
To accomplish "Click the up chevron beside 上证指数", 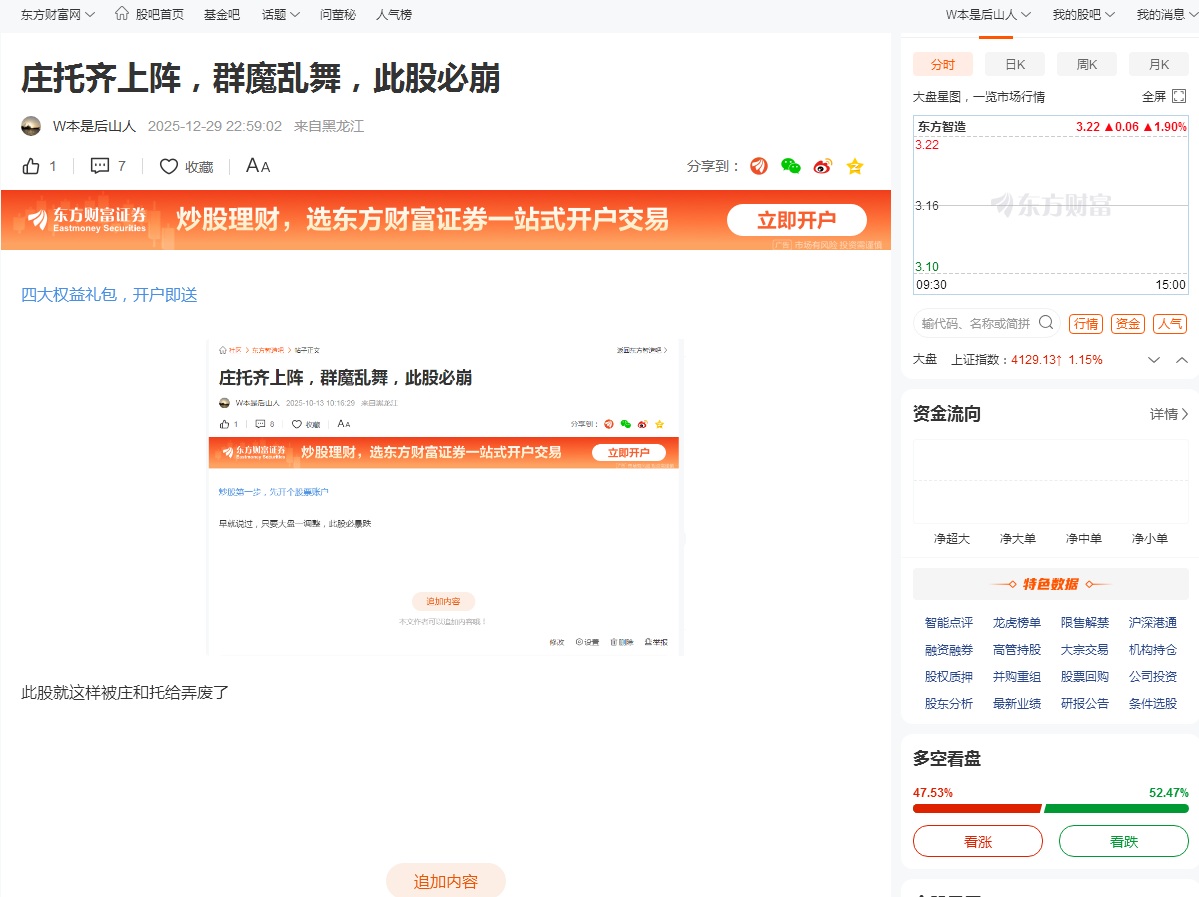I will 1181,360.
